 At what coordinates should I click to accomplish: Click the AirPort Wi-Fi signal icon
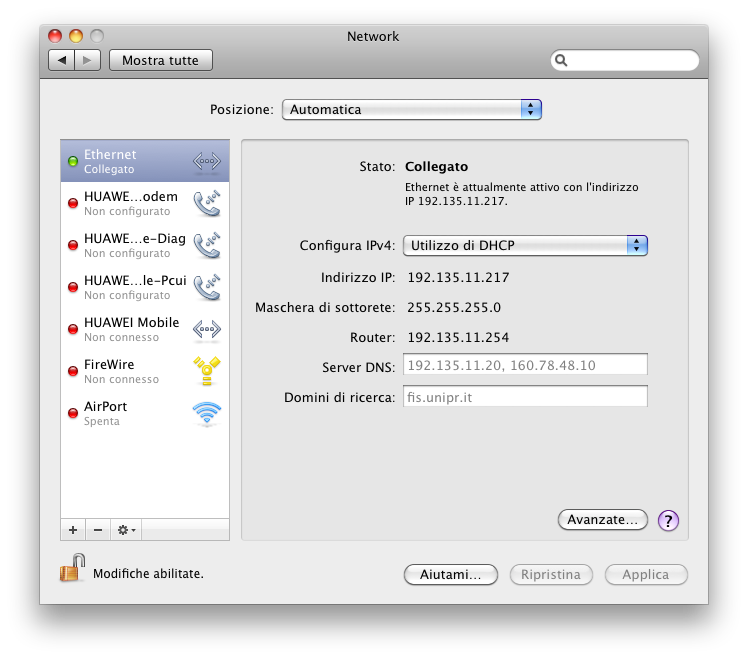click(x=207, y=413)
